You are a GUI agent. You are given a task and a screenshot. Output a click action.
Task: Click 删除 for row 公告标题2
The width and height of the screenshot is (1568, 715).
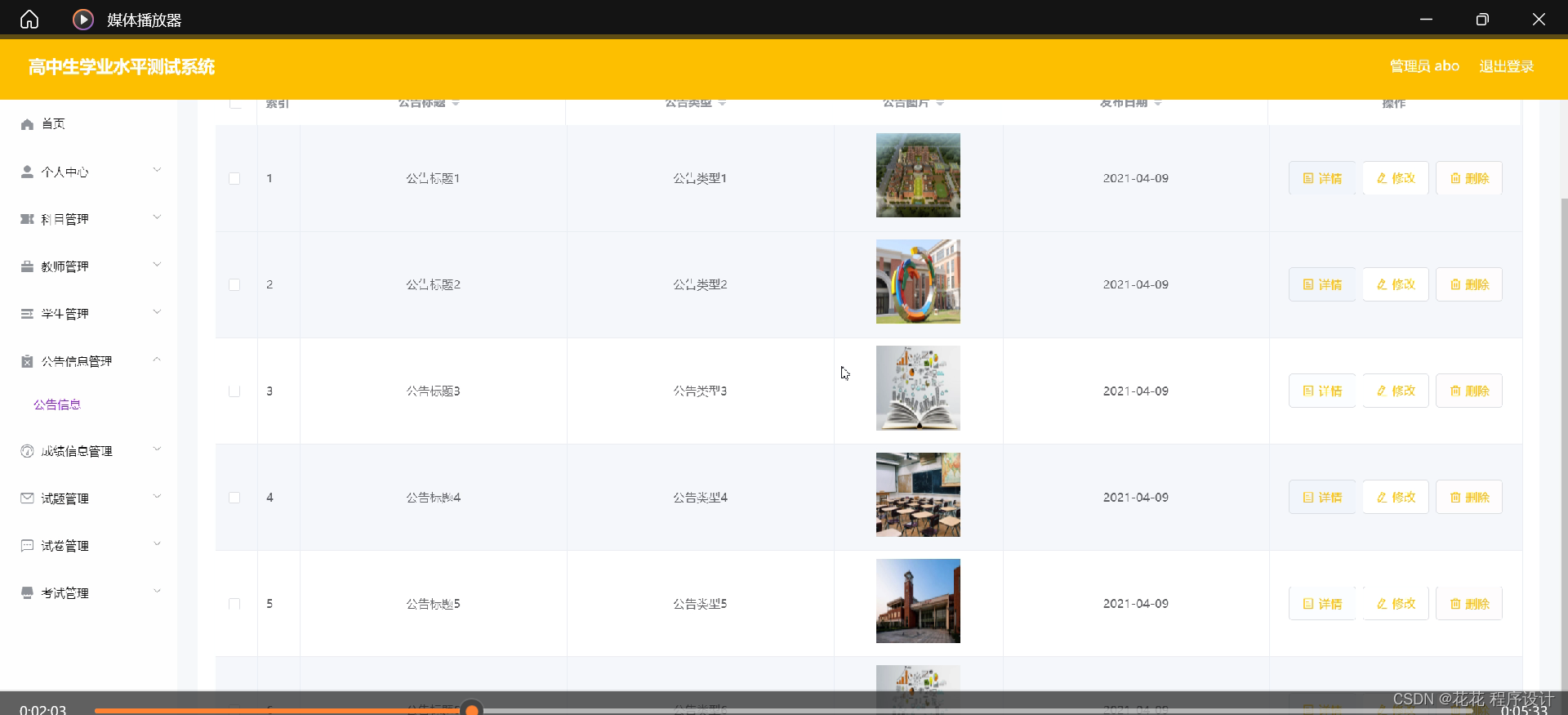(1469, 284)
